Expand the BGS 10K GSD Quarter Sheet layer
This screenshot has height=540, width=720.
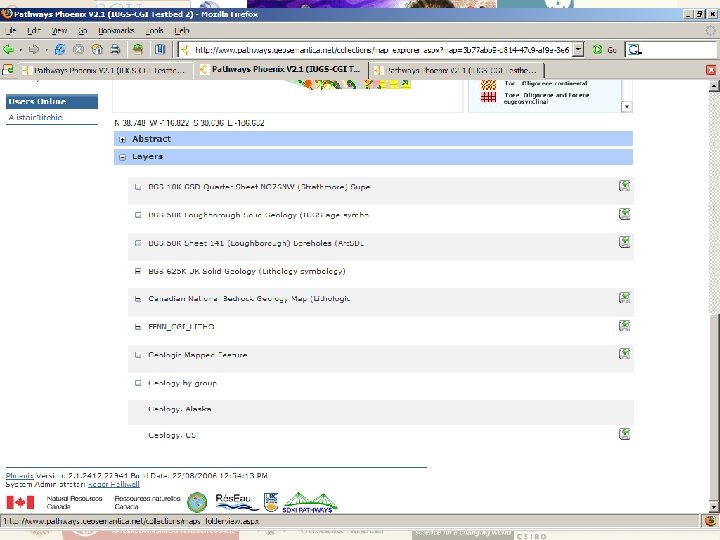[x=138, y=187]
